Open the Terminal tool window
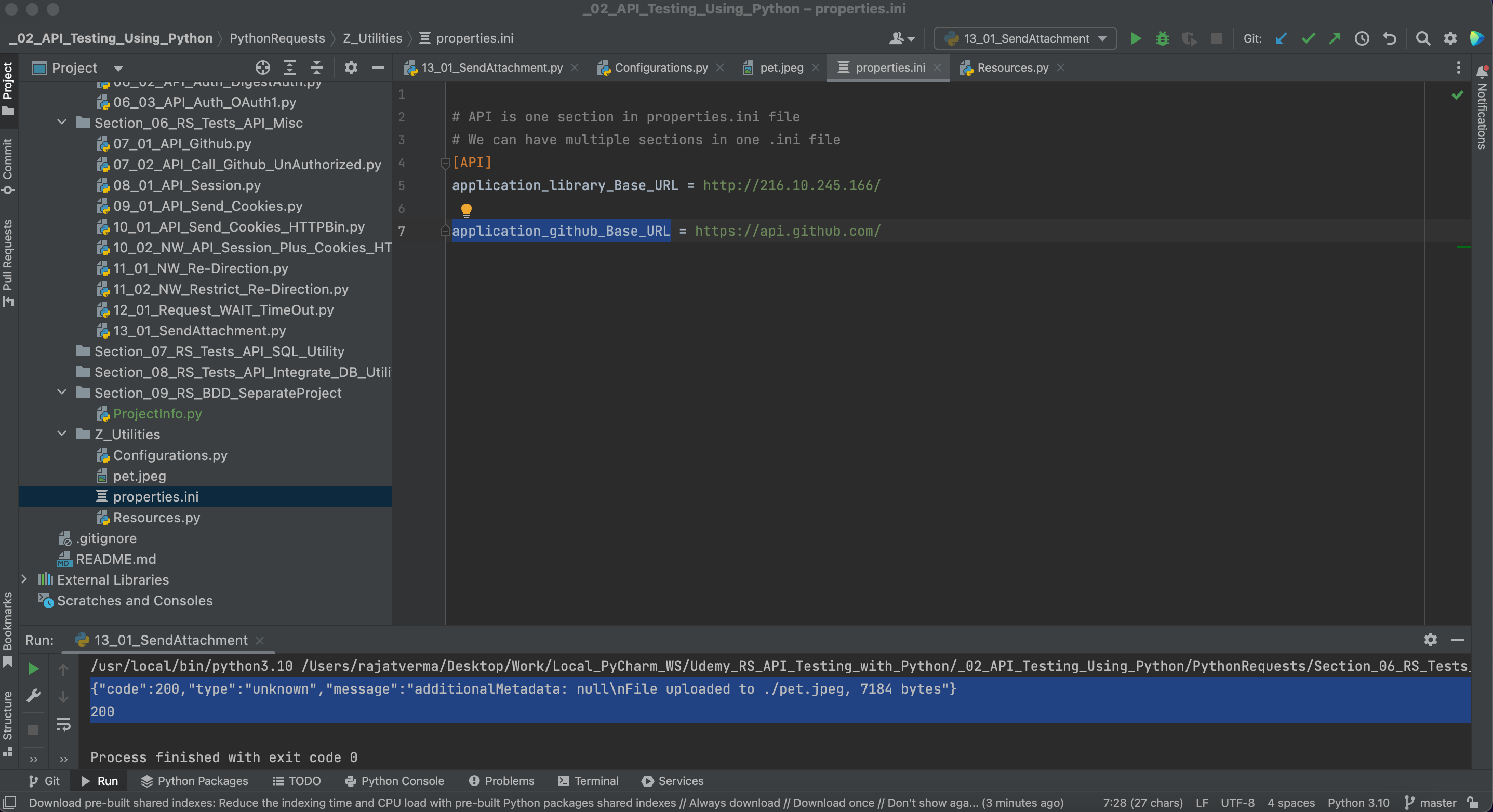The width and height of the screenshot is (1493, 812). pyautogui.click(x=588, y=781)
